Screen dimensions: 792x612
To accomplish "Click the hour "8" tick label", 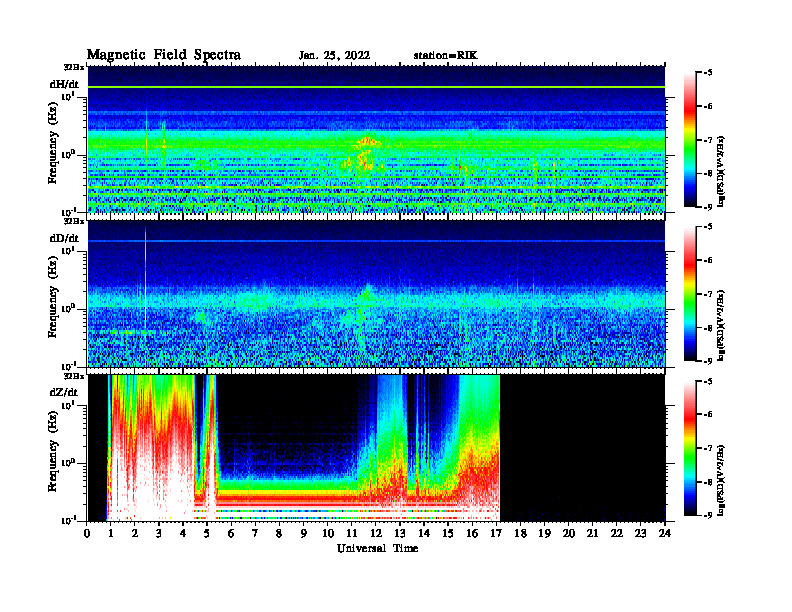I will (279, 534).
